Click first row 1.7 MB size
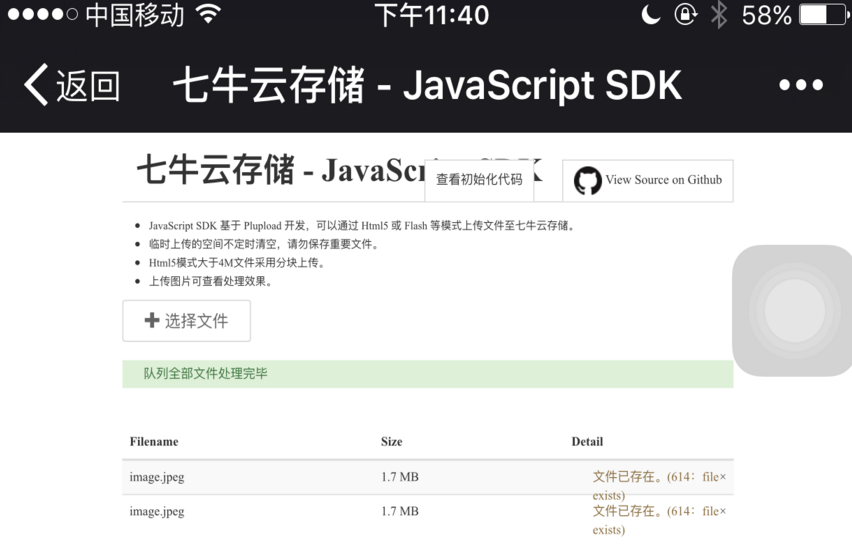The width and height of the screenshot is (852, 550). click(x=400, y=477)
